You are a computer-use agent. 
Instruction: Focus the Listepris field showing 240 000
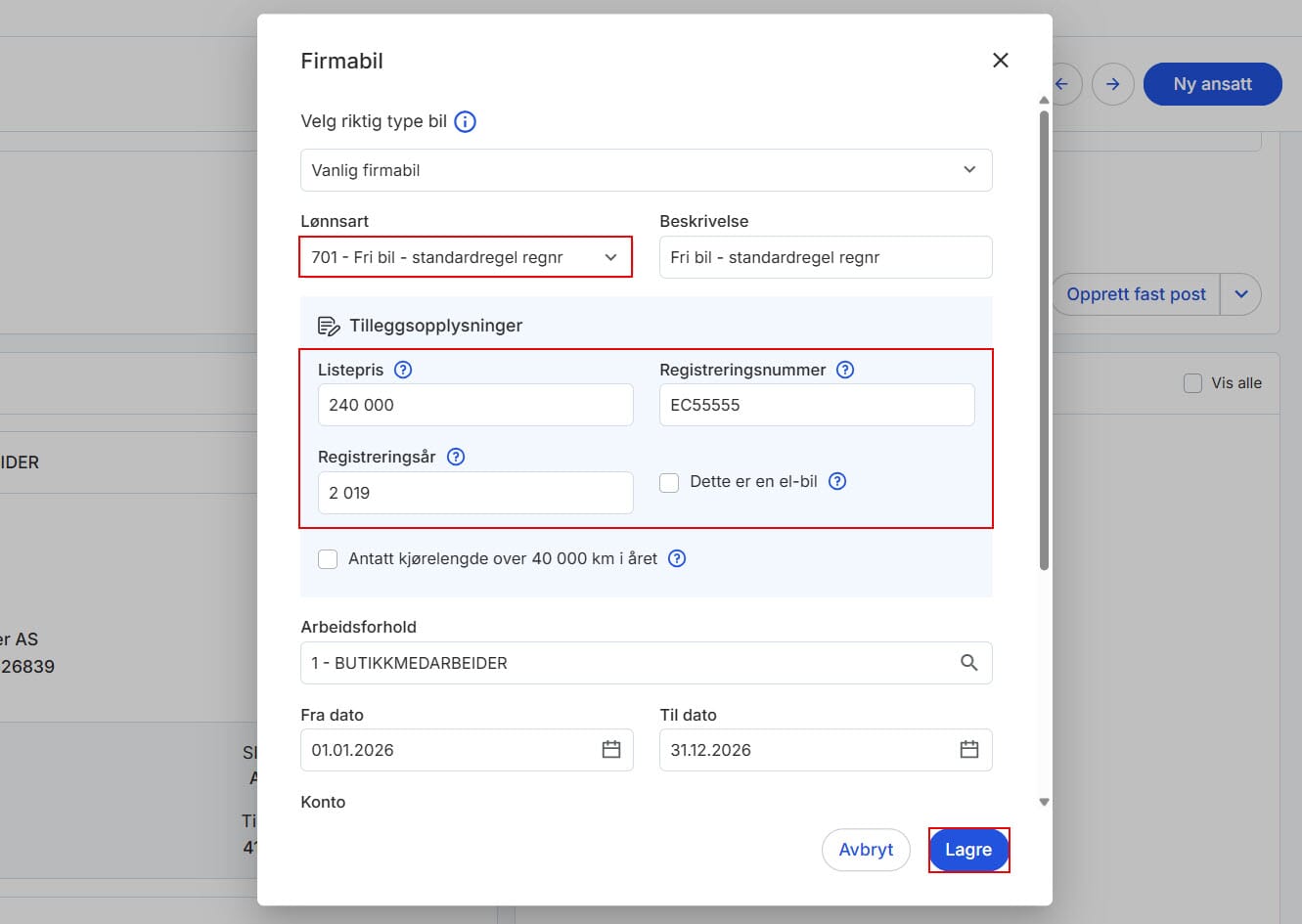tap(475, 405)
